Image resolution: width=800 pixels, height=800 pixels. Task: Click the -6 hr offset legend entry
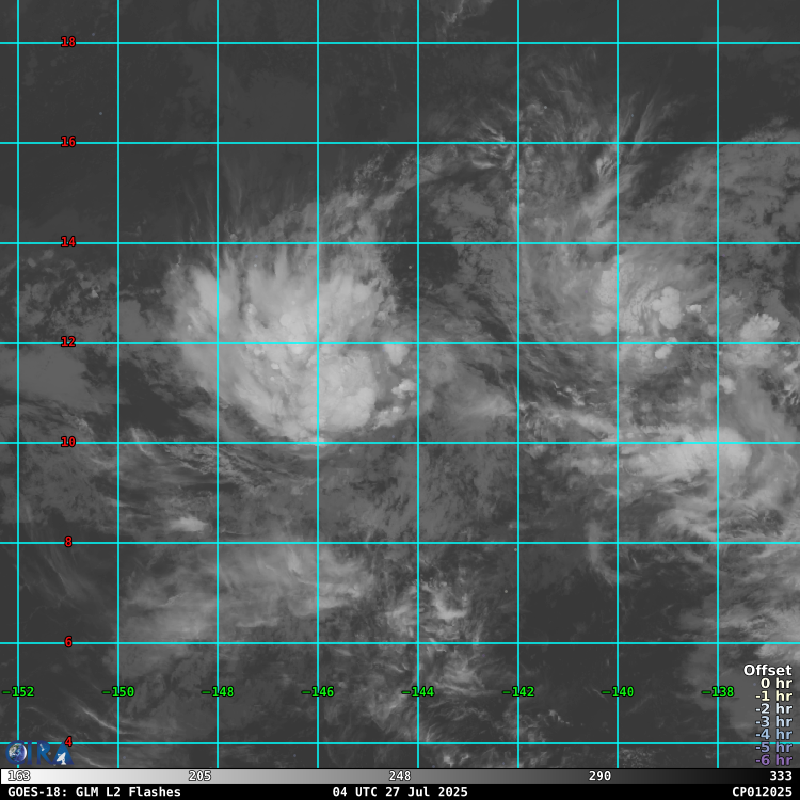773,760
